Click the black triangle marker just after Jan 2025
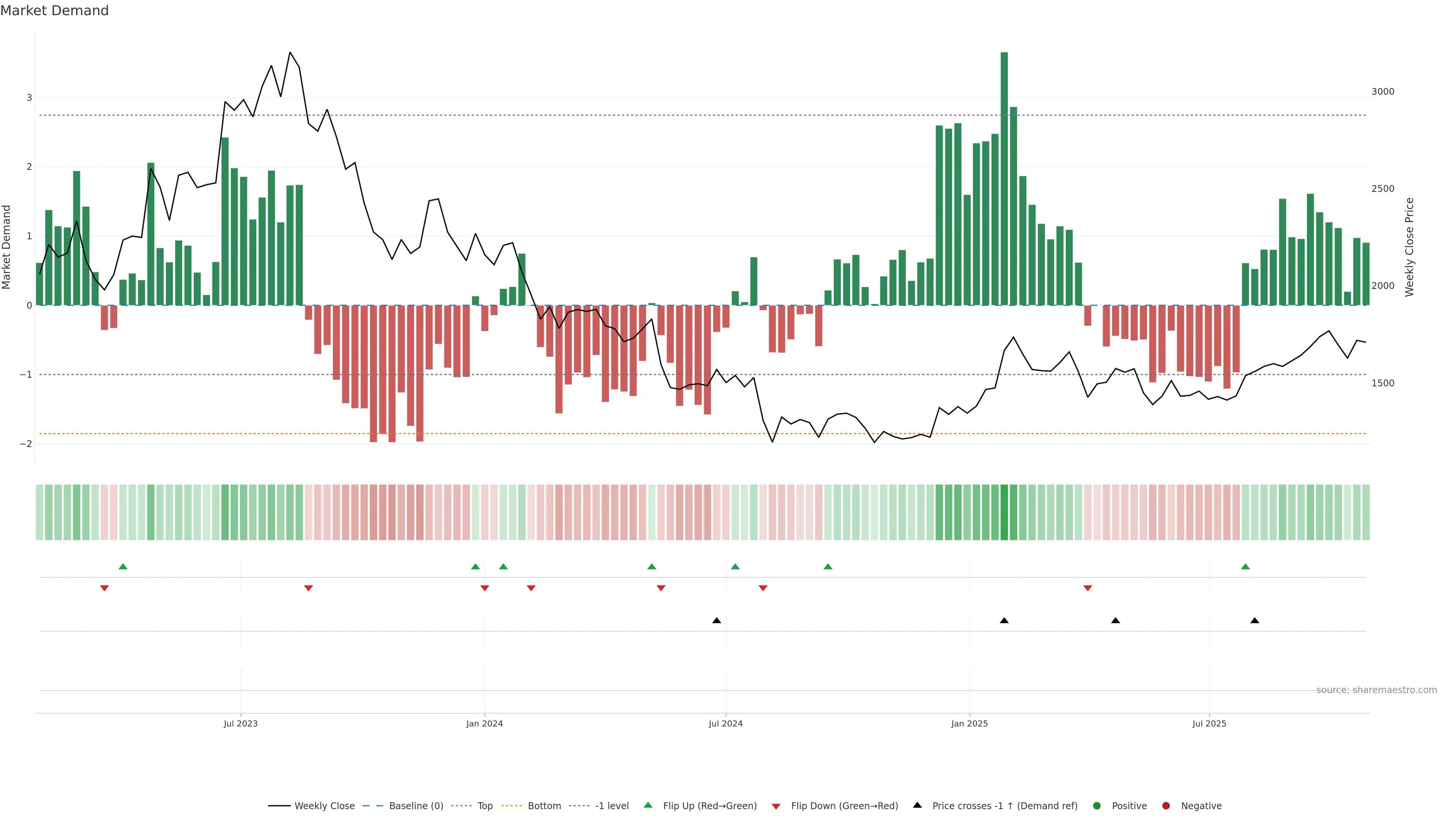 [x=1004, y=621]
